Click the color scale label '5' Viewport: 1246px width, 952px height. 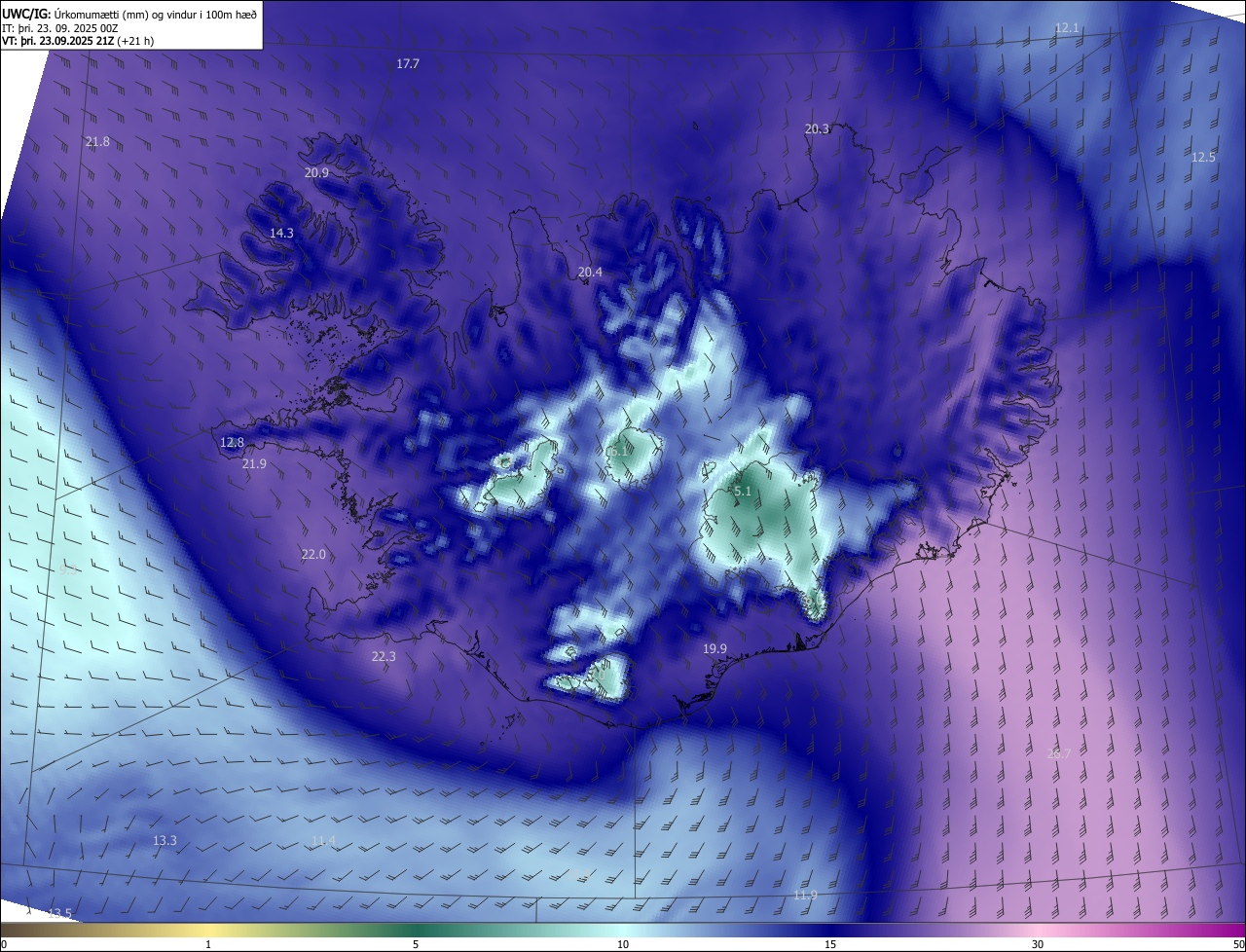[x=416, y=944]
